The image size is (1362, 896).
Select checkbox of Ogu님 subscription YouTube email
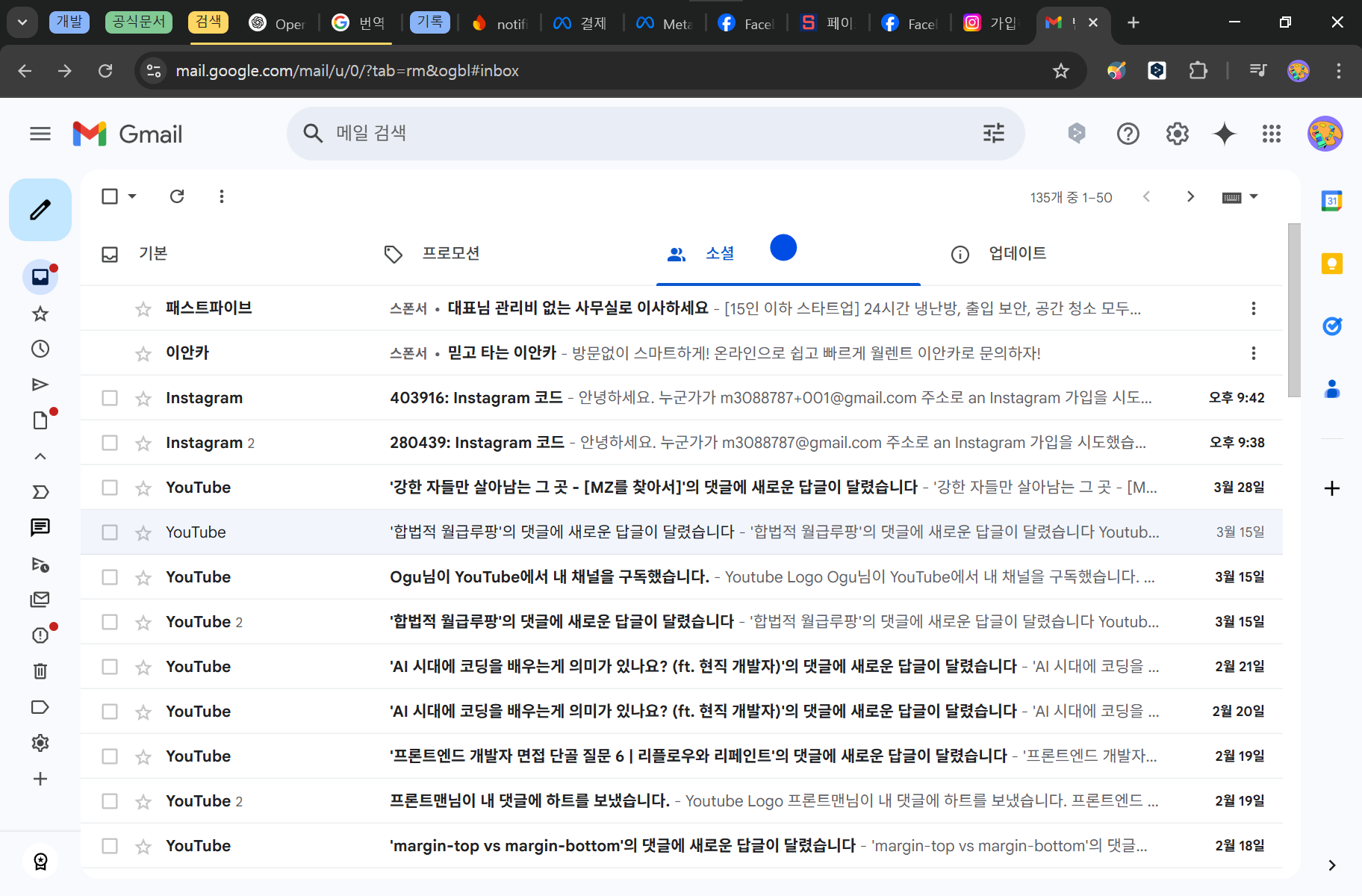tap(110, 577)
